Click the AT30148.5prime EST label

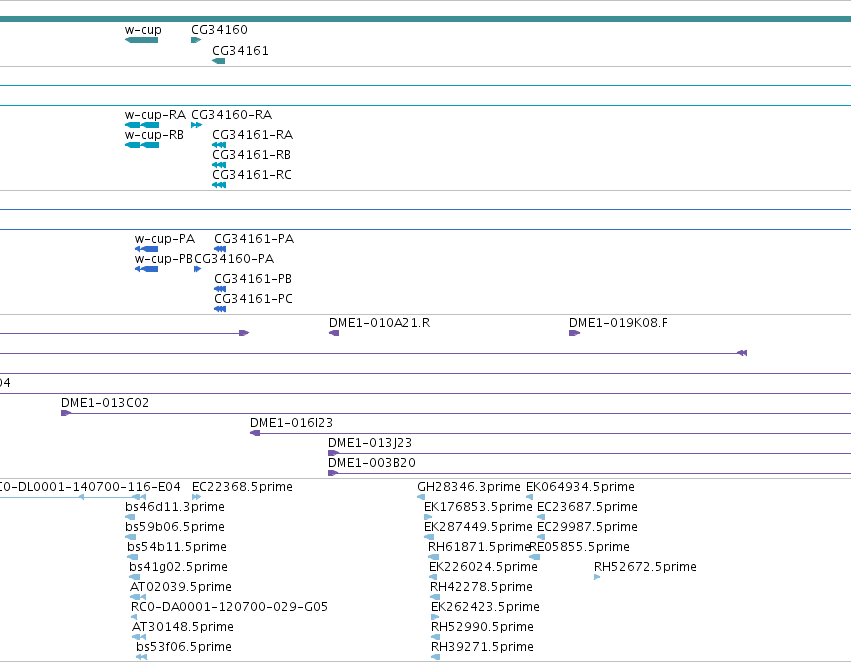tap(183, 627)
